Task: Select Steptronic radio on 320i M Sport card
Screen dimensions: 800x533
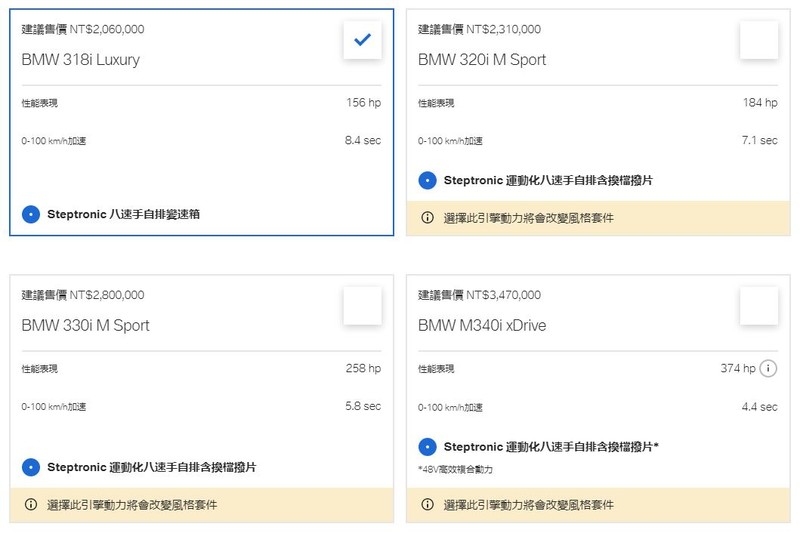Action: coord(427,181)
